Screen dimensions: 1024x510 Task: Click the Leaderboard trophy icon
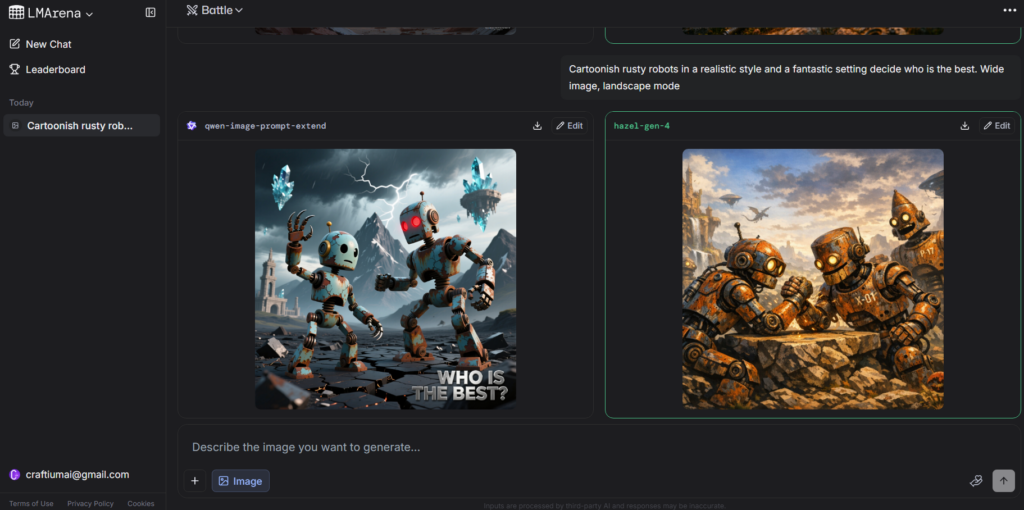15,70
